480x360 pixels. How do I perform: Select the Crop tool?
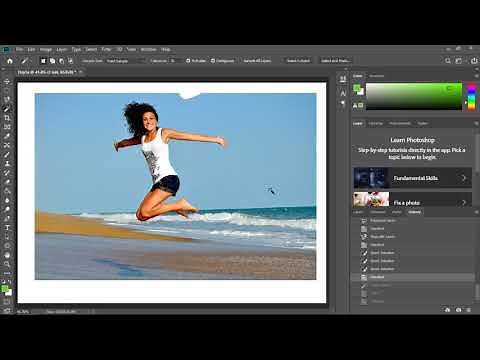[7, 118]
